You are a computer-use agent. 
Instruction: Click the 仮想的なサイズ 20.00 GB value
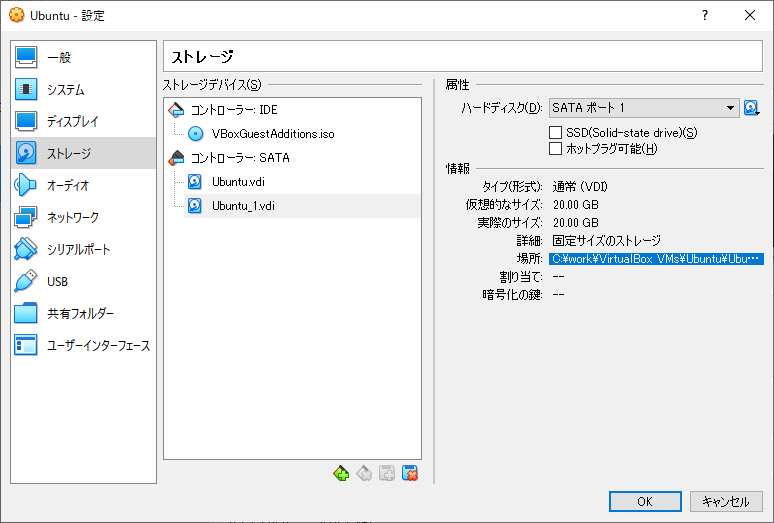click(x=576, y=205)
